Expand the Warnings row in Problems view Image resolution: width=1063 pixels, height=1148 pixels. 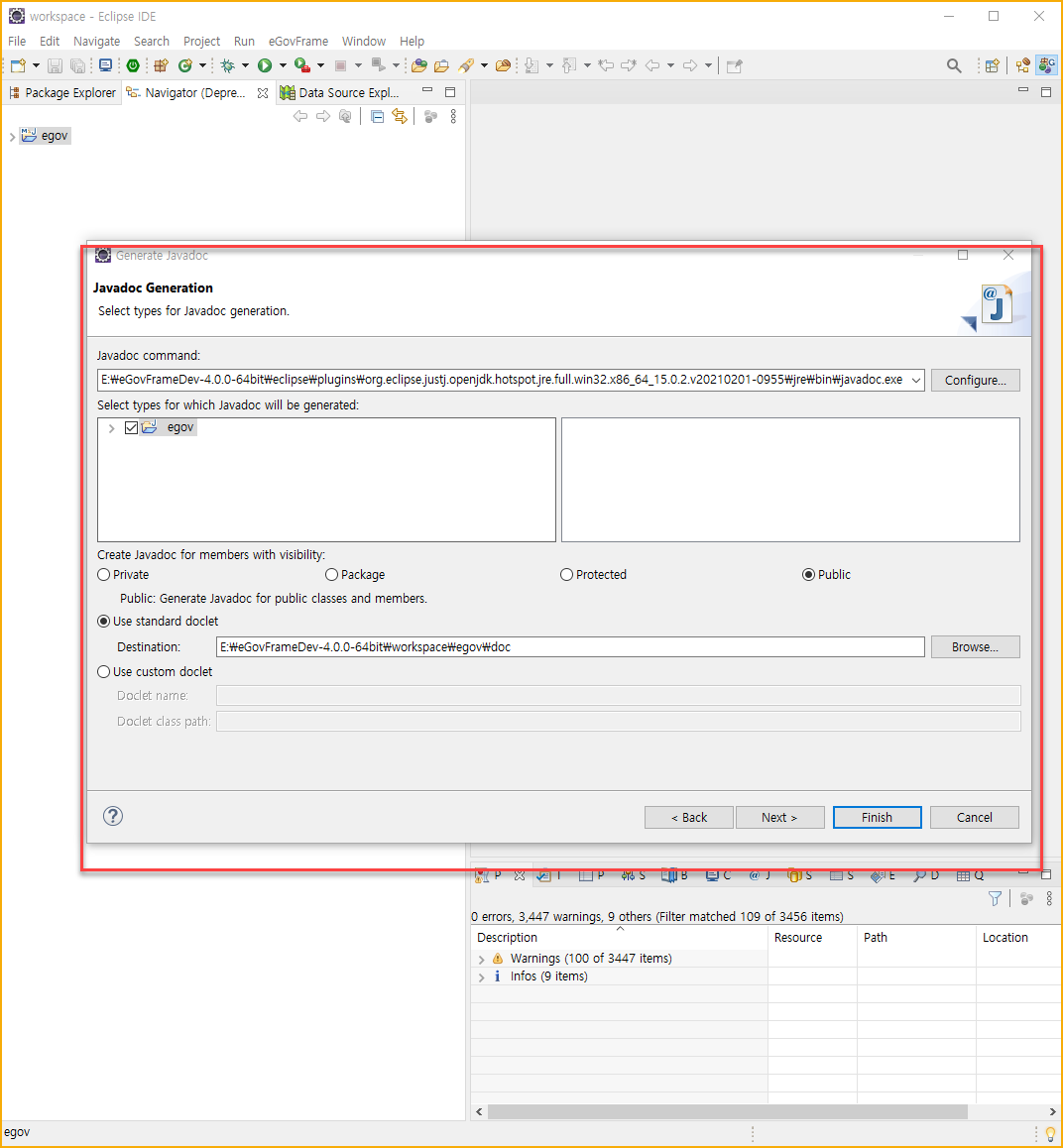click(481, 959)
